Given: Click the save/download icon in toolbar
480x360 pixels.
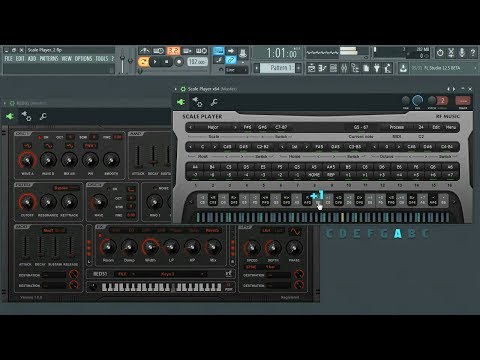Looking at the screenshot, I should pyautogui.click(x=403, y=68).
